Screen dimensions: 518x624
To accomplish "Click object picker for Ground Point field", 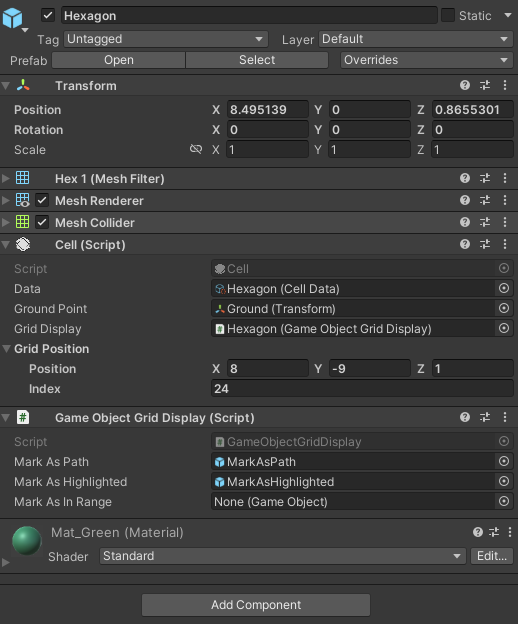I will (504, 308).
